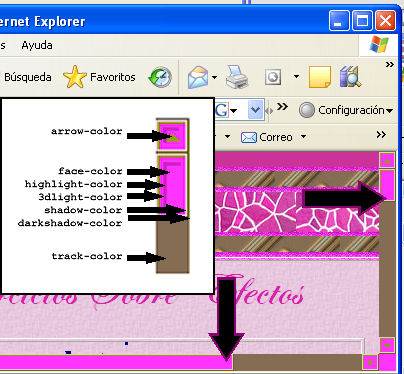404x374 pixels.
Task: Click the Búsqueda toolbar button
Action: pos(28,77)
